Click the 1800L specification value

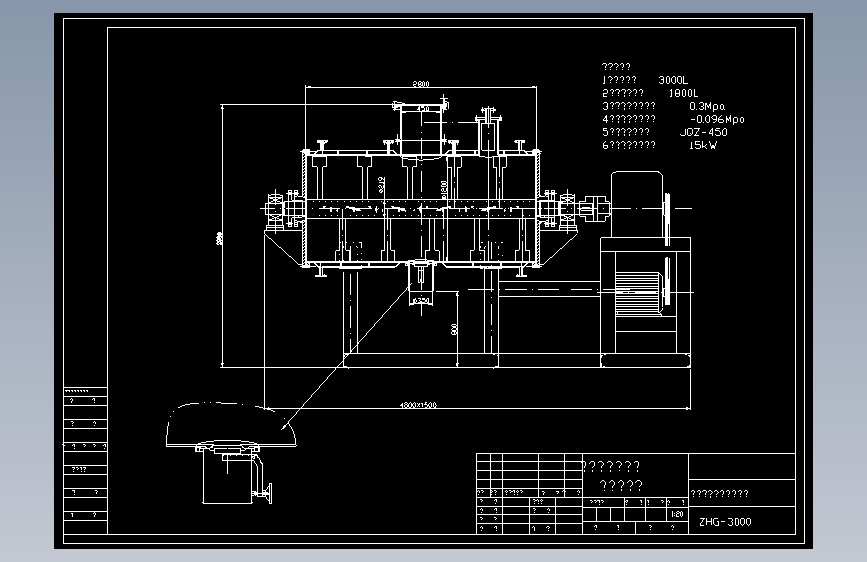pos(683,93)
